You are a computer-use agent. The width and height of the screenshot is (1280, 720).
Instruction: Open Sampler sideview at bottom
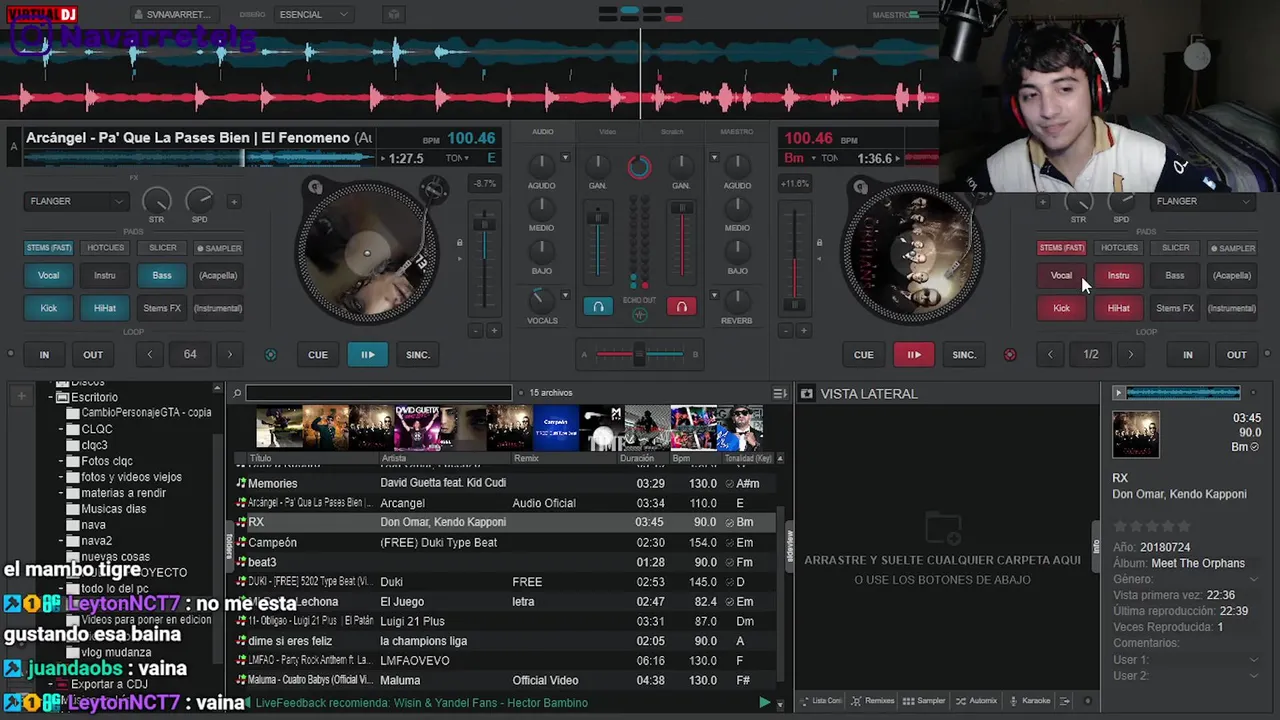pos(924,701)
